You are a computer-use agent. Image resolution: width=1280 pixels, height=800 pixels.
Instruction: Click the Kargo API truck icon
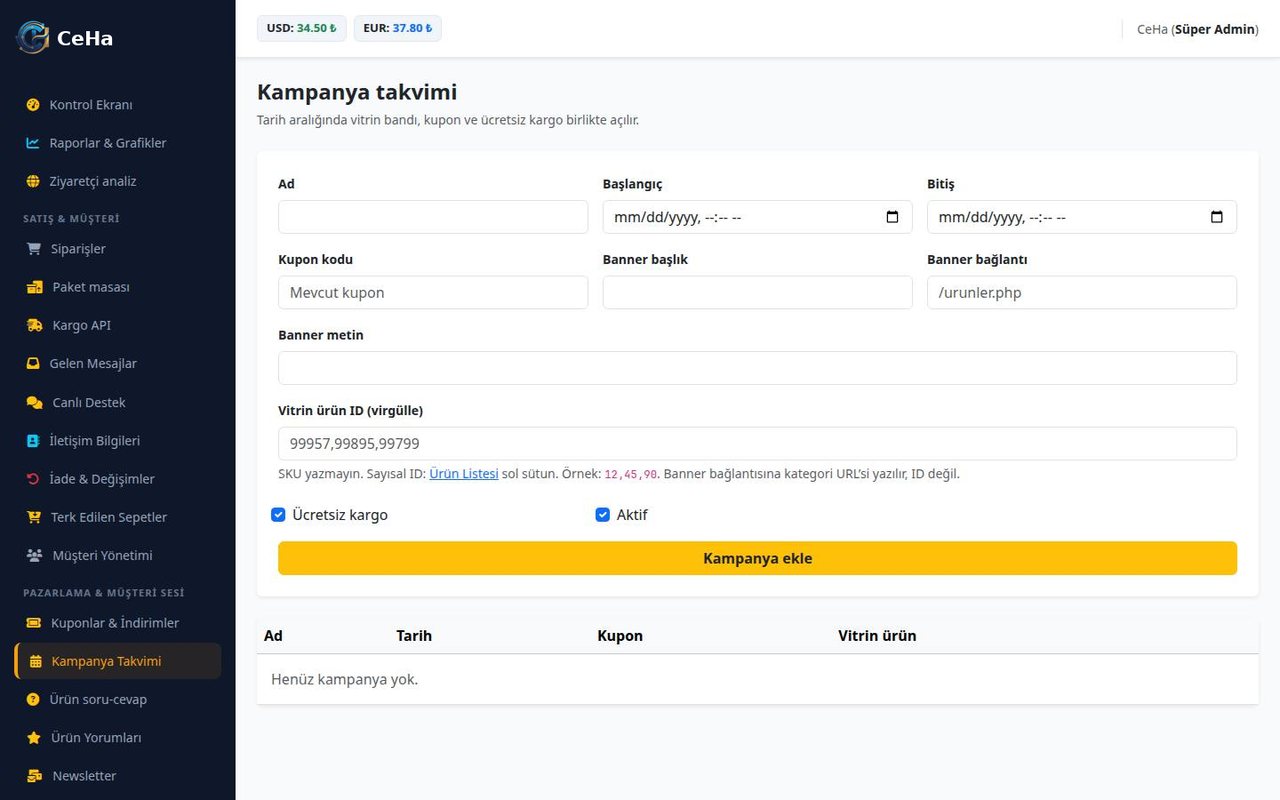(x=35, y=325)
